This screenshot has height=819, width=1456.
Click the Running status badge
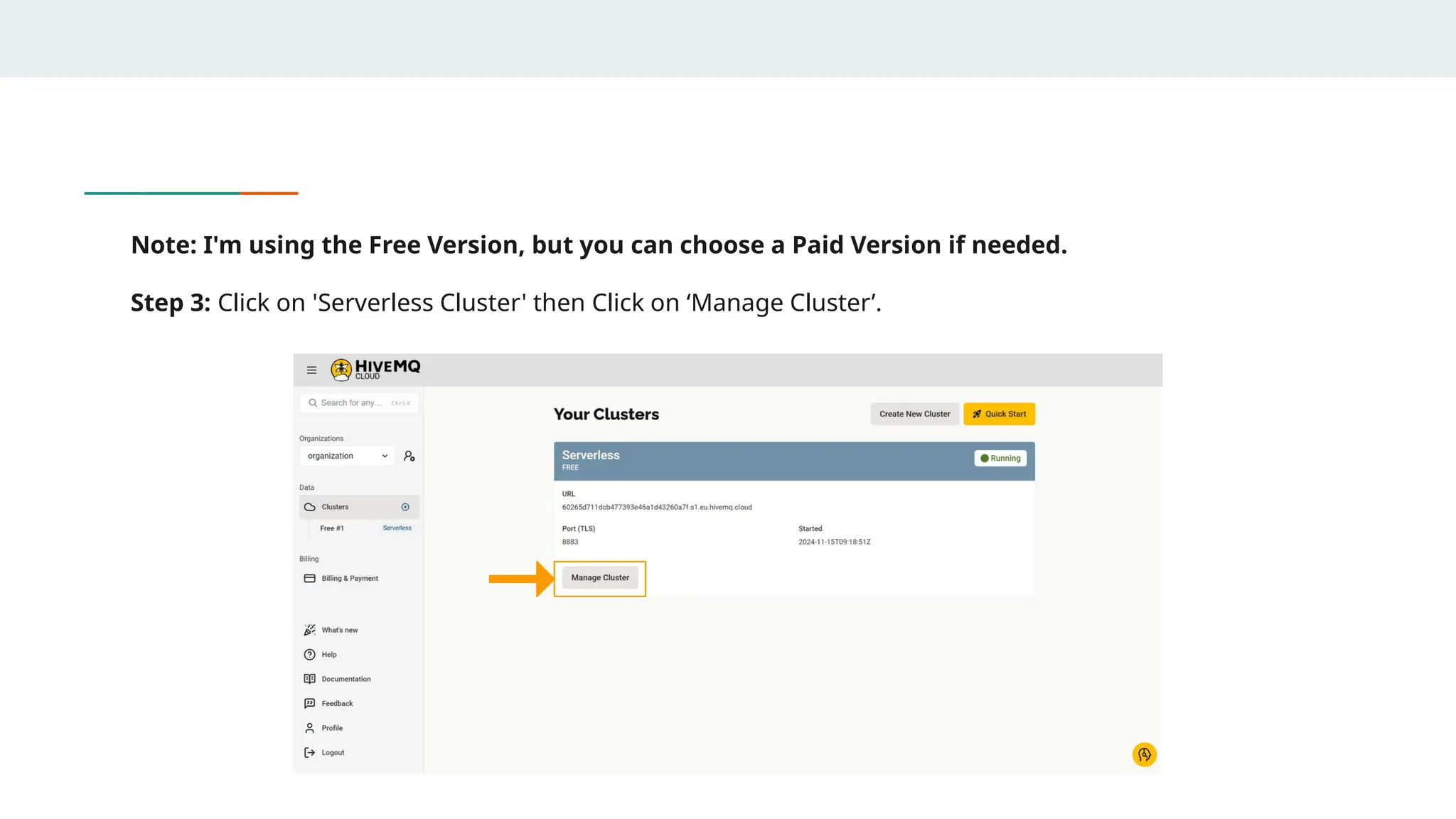pos(1000,459)
